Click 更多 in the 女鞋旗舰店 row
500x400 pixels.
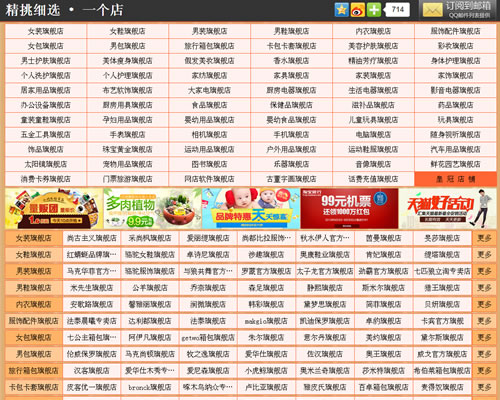484,255
